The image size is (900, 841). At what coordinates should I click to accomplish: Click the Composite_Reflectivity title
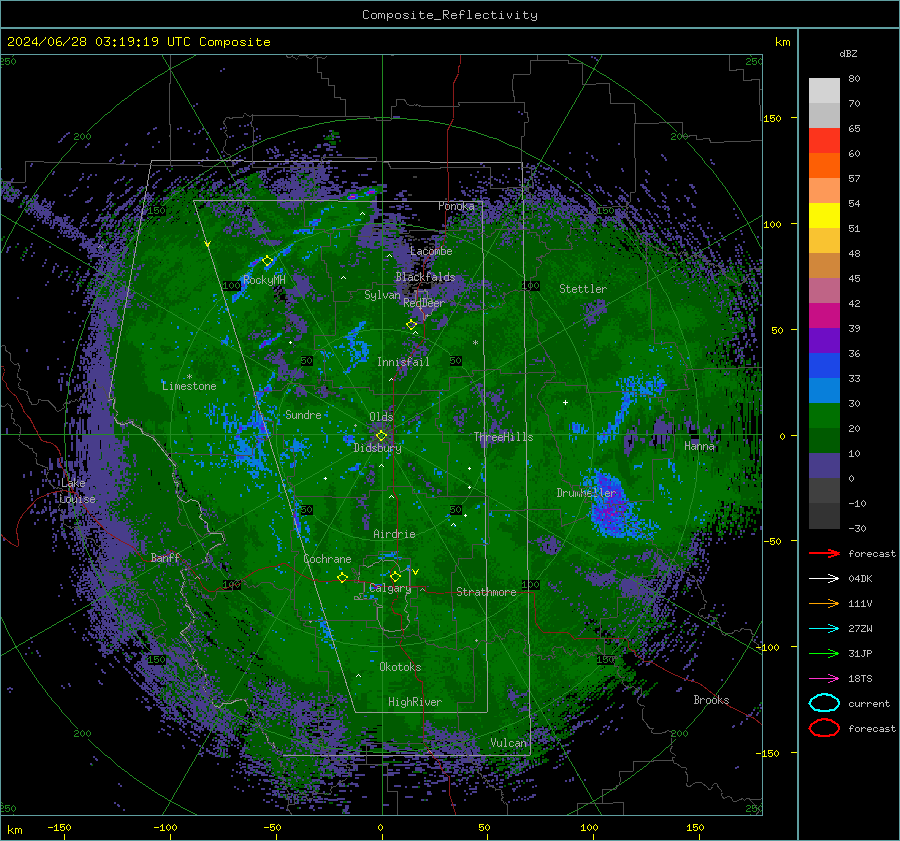coord(450,15)
